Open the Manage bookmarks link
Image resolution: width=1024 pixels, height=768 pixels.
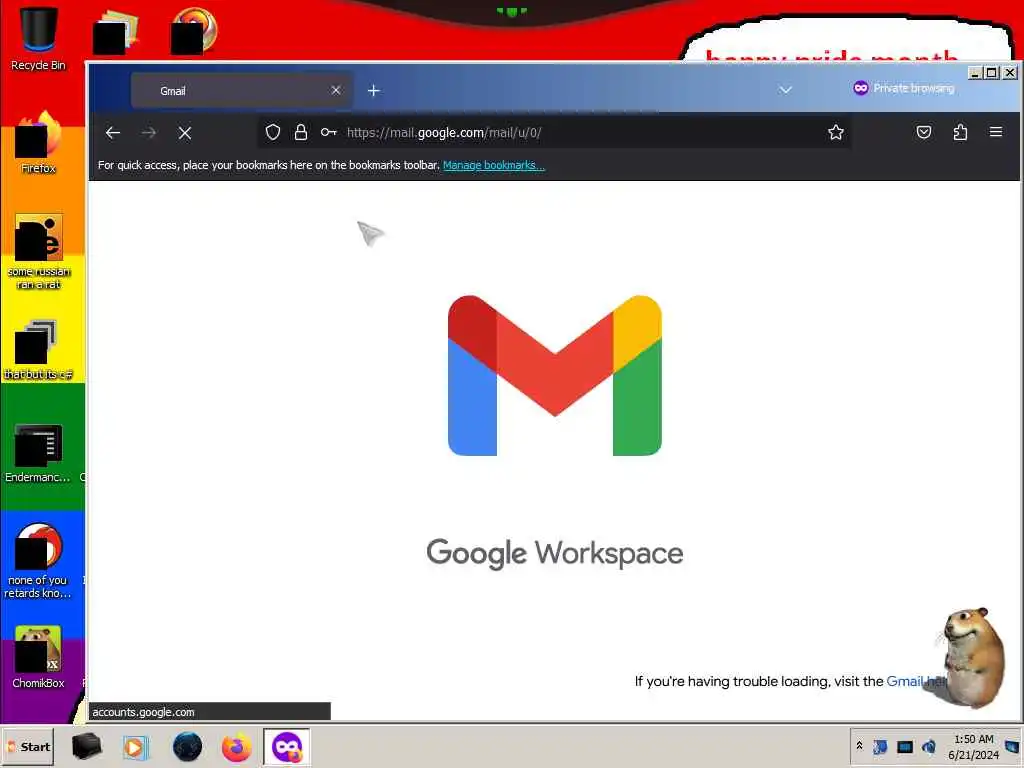494,165
